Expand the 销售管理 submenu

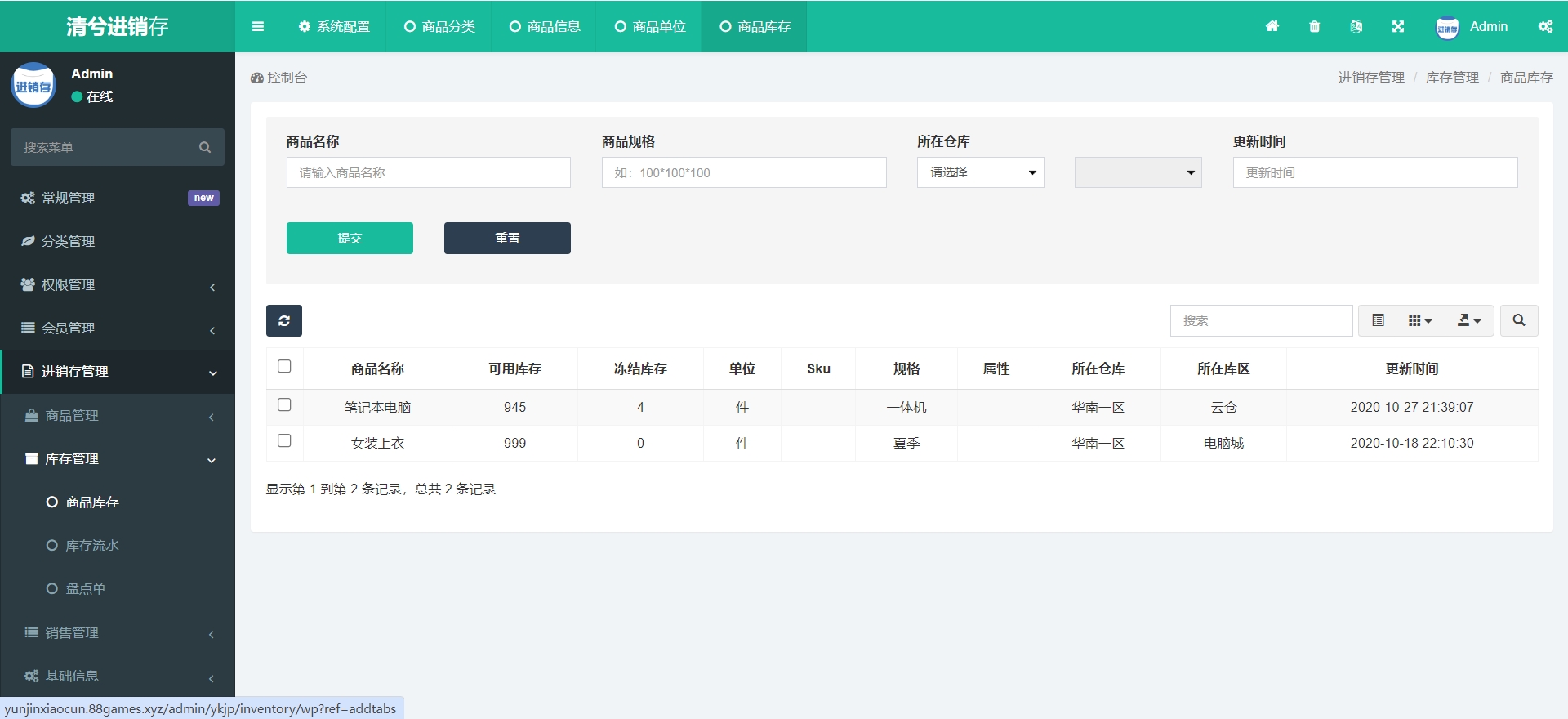118,632
